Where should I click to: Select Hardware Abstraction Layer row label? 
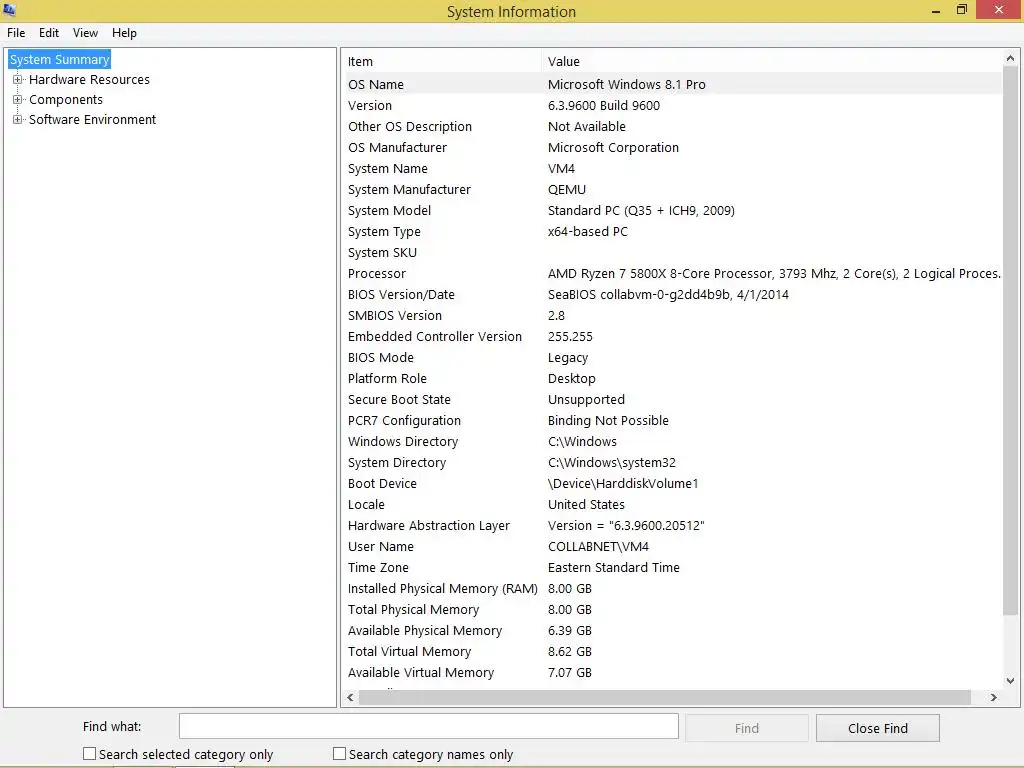pyautogui.click(x=428, y=526)
